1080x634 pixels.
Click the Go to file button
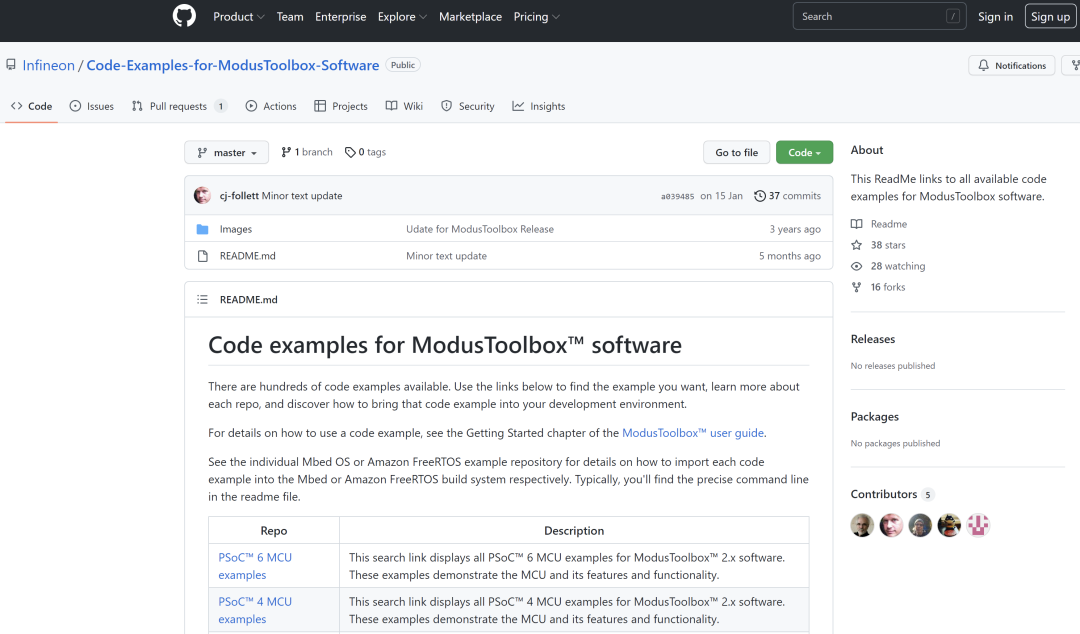[x=736, y=151]
